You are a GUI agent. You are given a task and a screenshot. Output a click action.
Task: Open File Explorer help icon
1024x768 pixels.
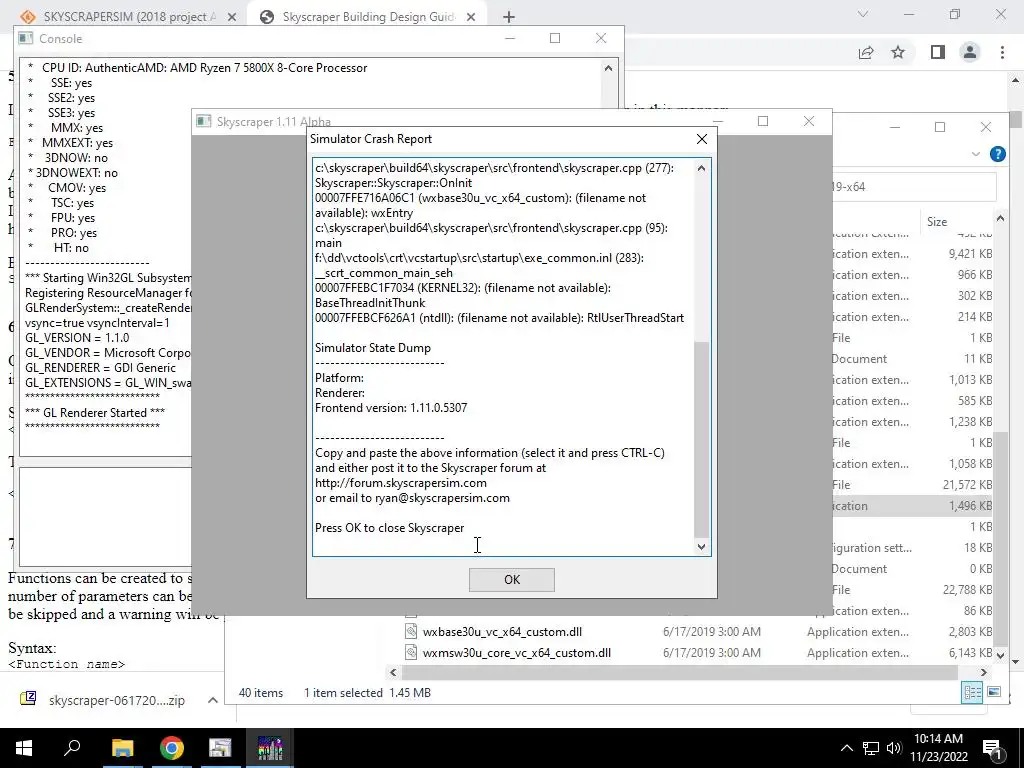tap(997, 154)
